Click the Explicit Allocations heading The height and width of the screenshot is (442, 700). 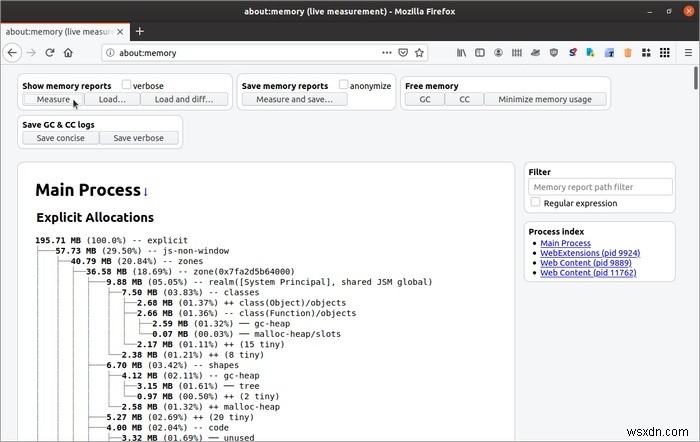[x=95, y=217]
